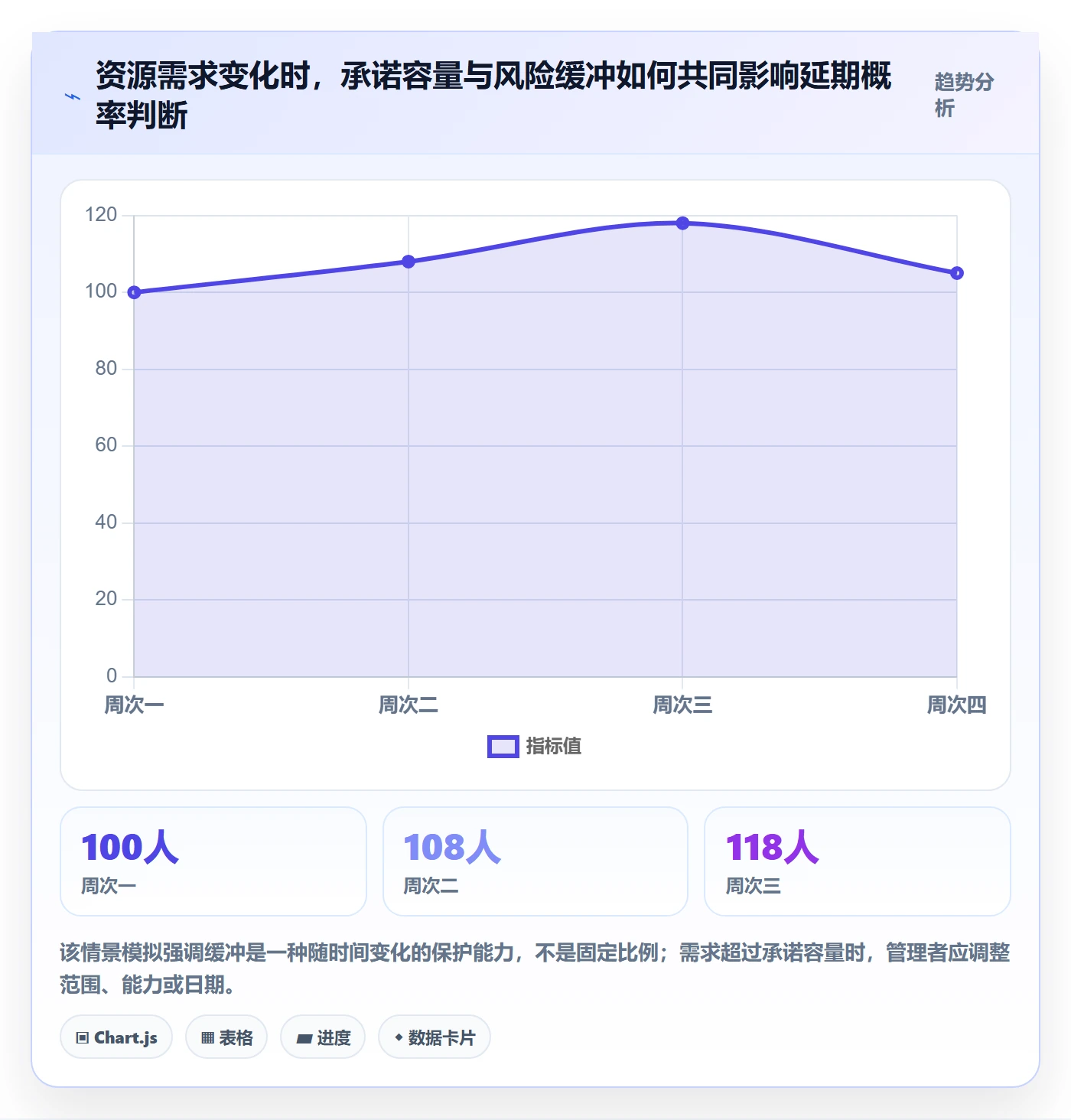Select the 周次一 data point on chart
This screenshot has width=1071, height=1120.
point(134,292)
